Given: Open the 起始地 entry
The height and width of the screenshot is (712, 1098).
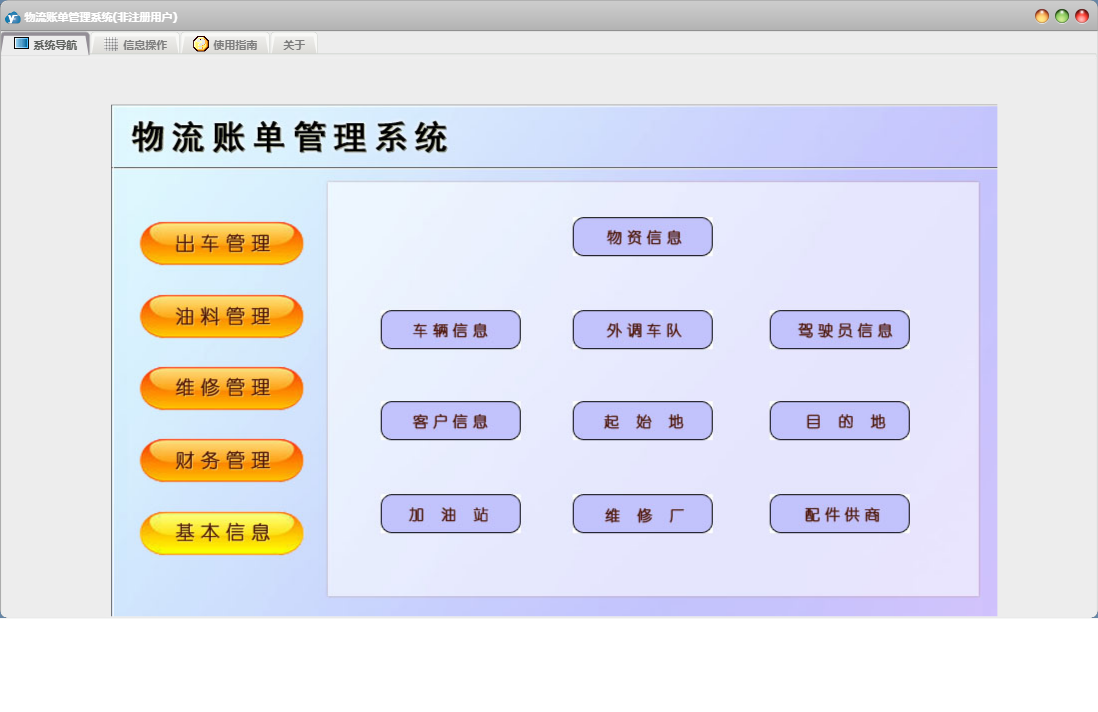Looking at the screenshot, I should [x=643, y=421].
